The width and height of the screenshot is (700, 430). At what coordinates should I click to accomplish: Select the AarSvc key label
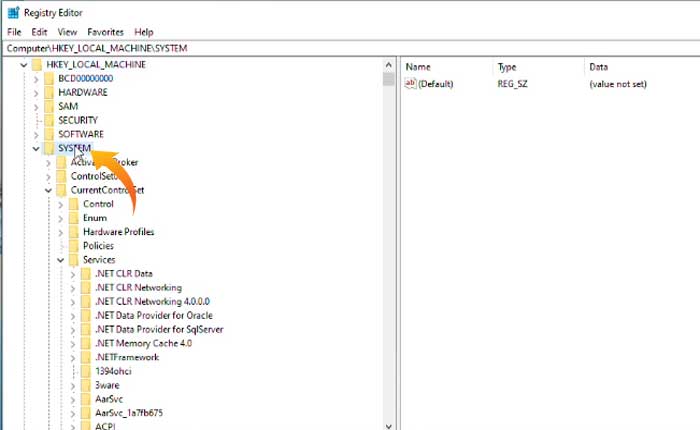tap(109, 399)
